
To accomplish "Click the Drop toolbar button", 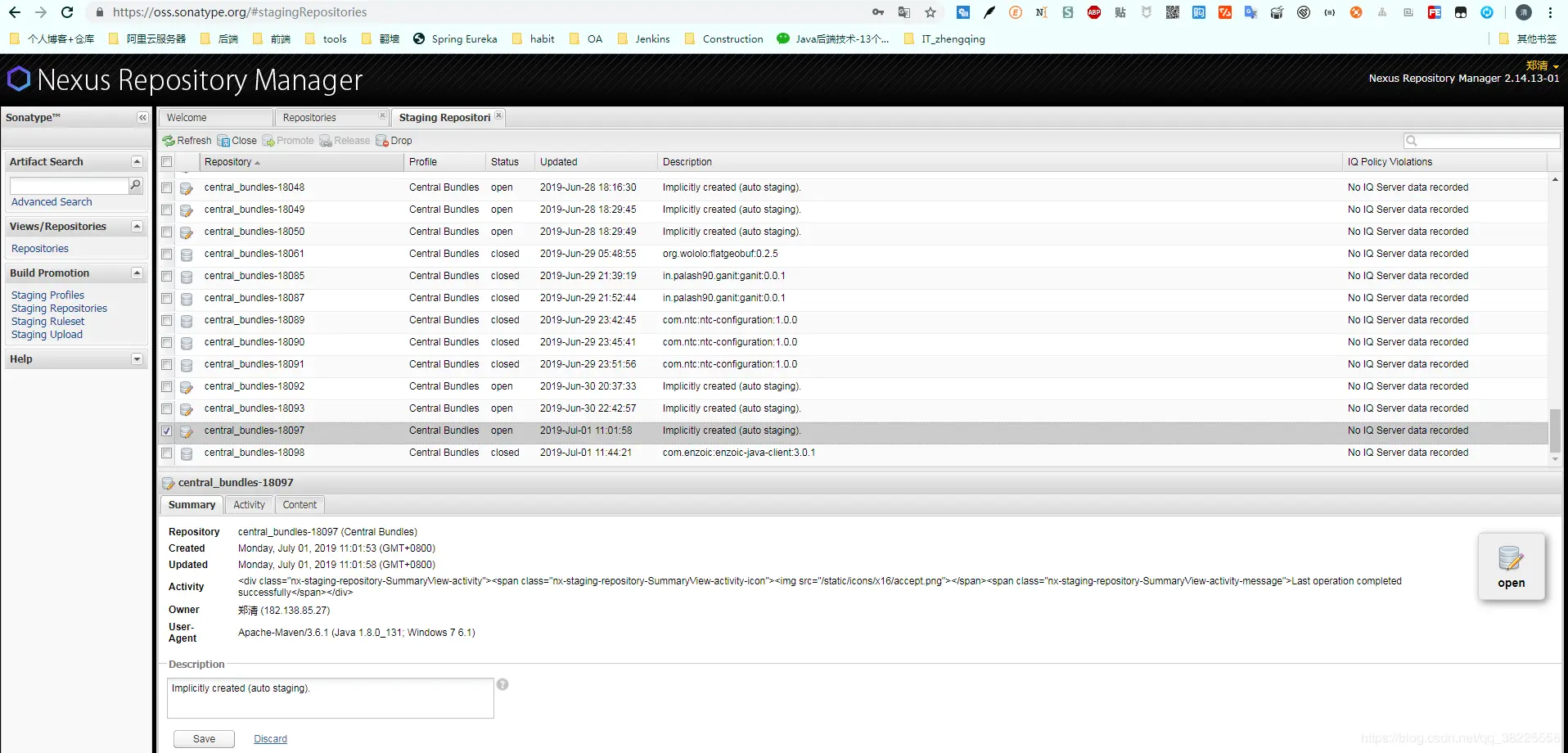I will (394, 141).
